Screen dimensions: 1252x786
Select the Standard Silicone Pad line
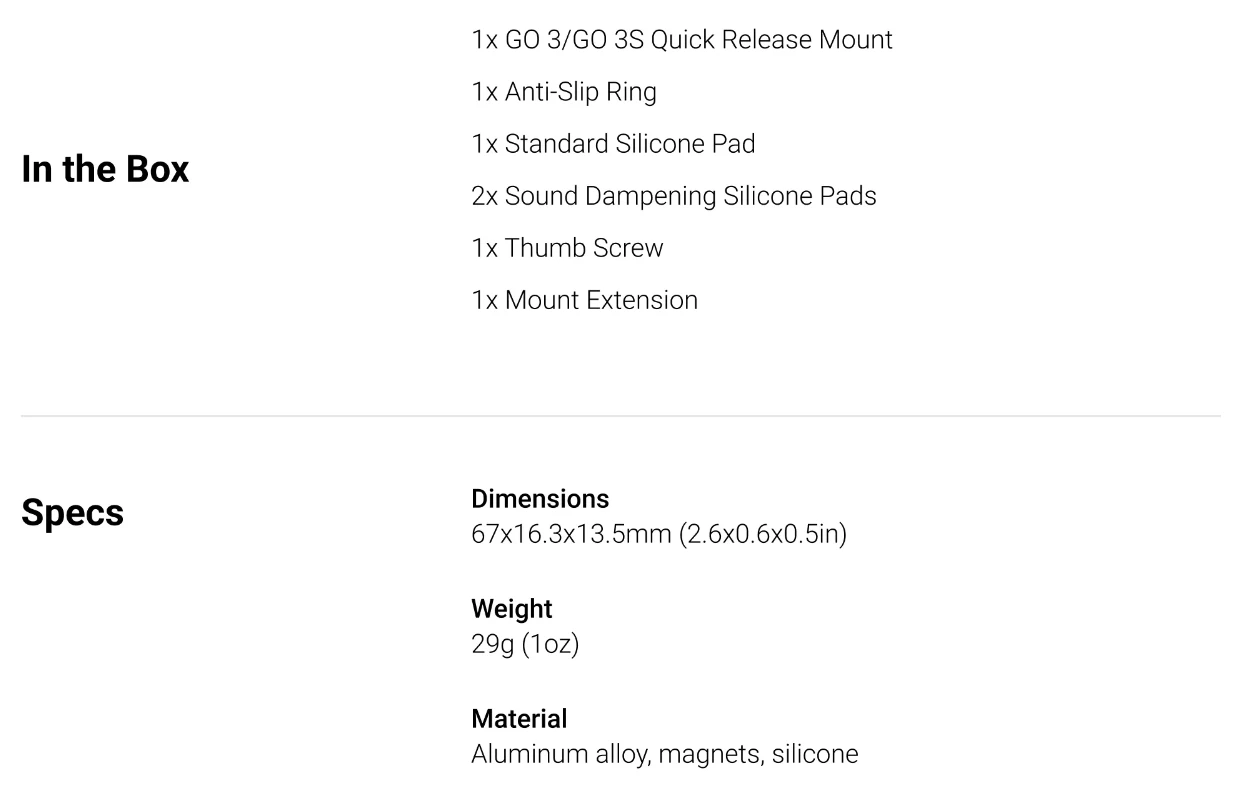tap(613, 144)
